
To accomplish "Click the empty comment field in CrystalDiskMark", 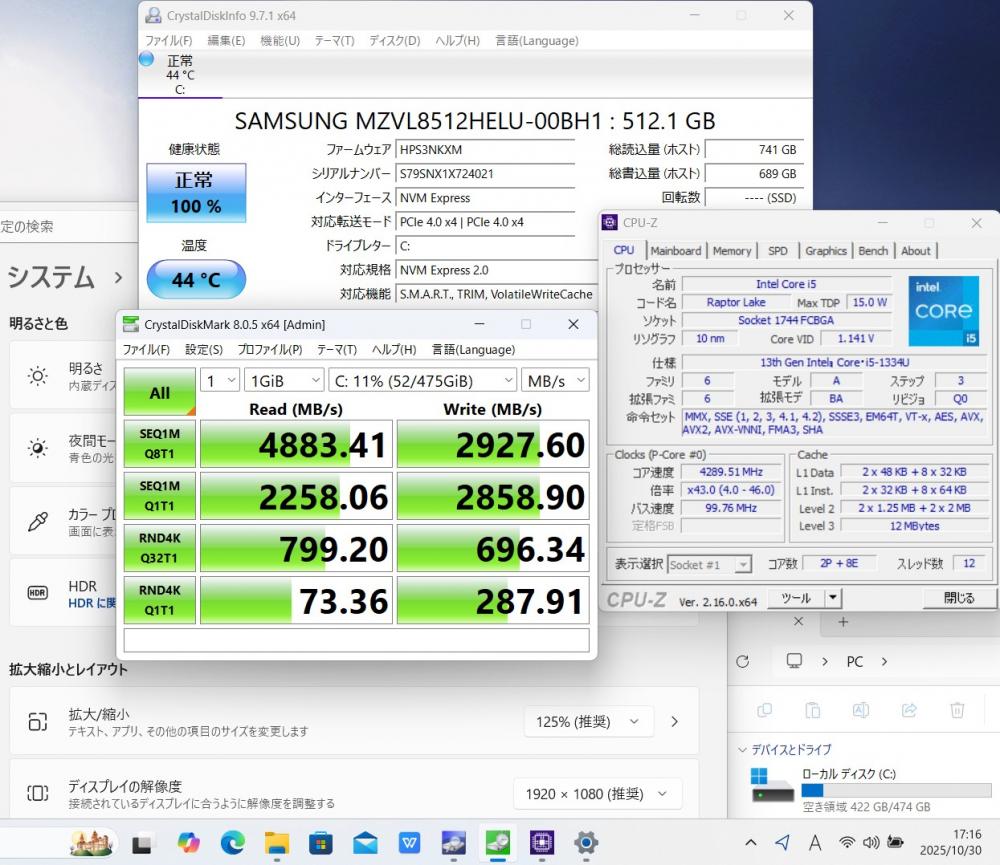I will (356, 639).
